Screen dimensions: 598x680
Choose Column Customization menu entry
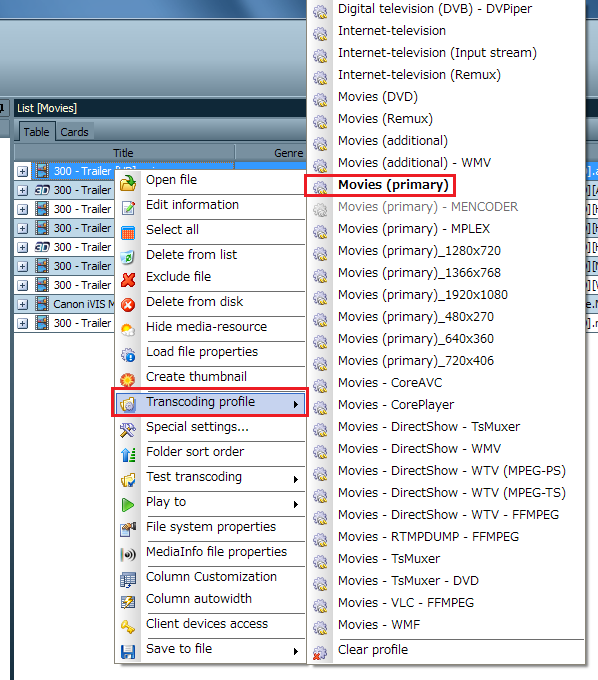211,577
